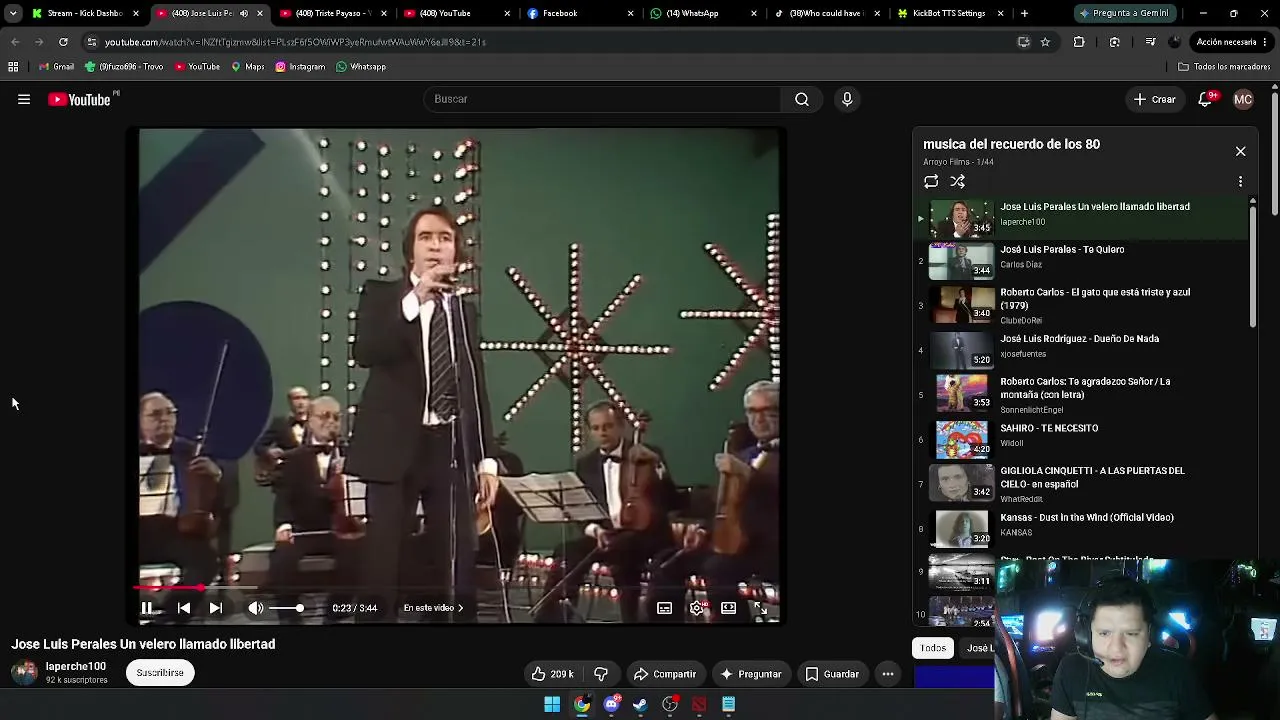1280x720 pixels.
Task: Select the 'Todos' filter chip
Action: [933, 648]
